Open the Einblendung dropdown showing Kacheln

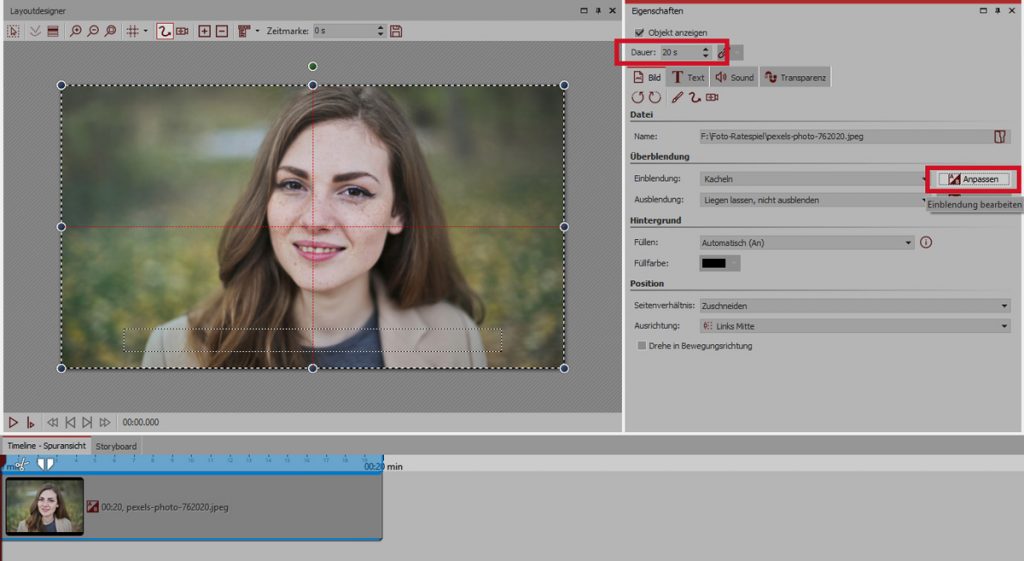(x=814, y=179)
